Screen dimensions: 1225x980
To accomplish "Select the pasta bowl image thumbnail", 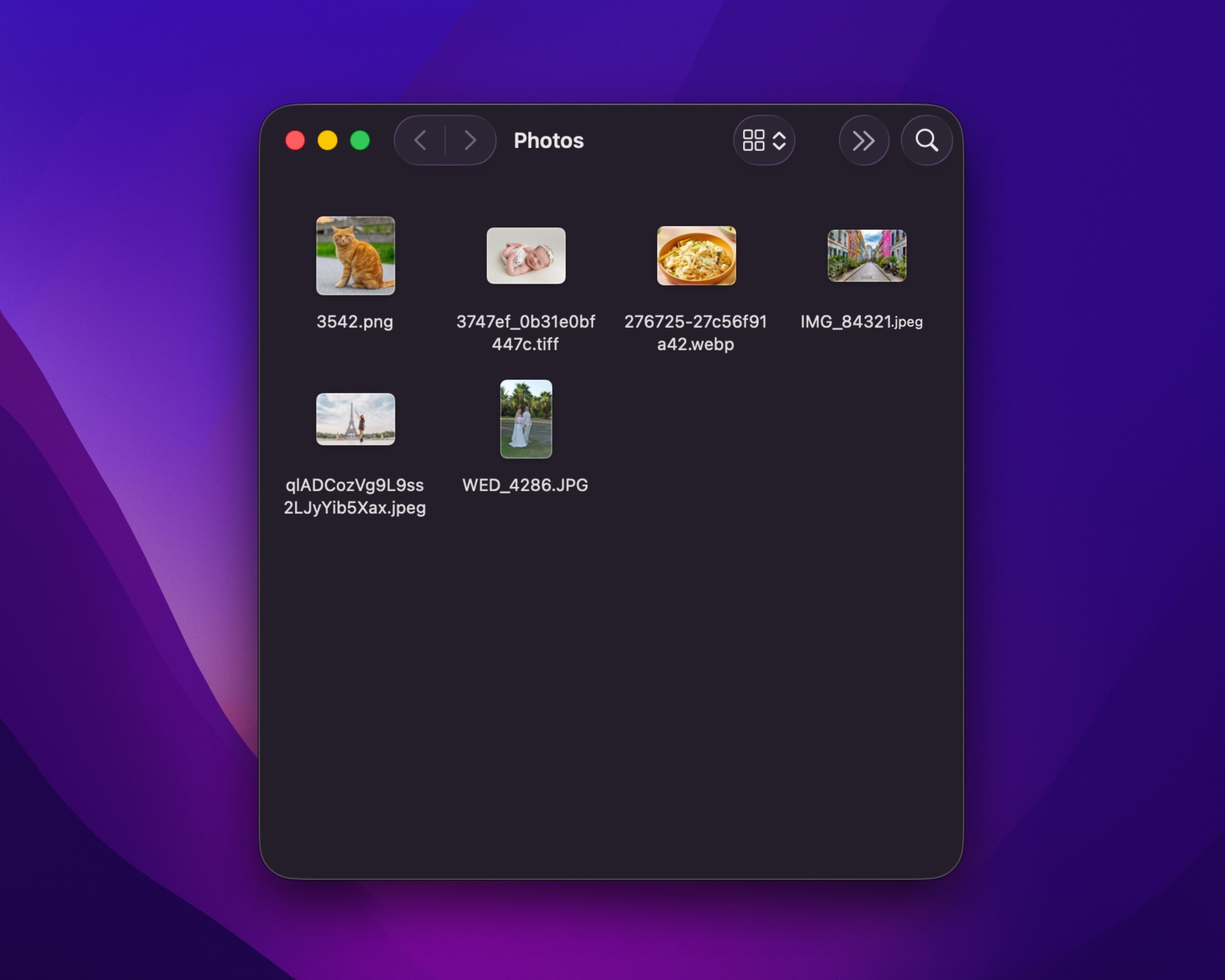I will (x=696, y=256).
